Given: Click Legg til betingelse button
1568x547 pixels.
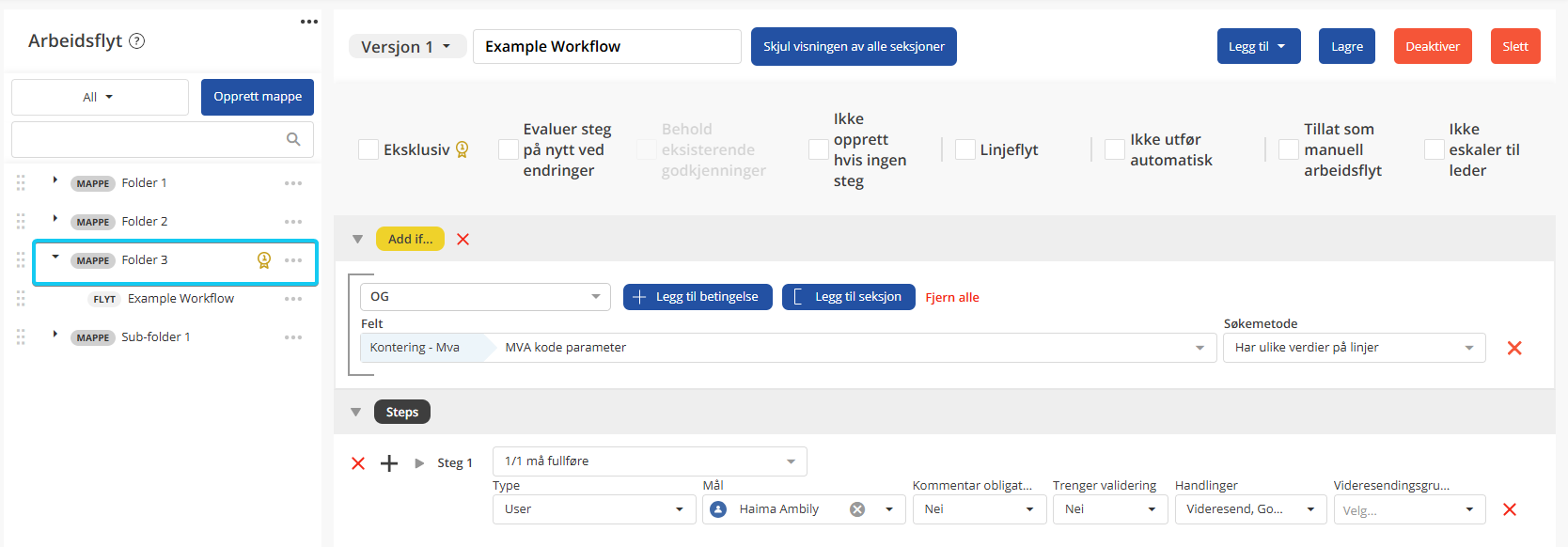Looking at the screenshot, I should [698, 297].
